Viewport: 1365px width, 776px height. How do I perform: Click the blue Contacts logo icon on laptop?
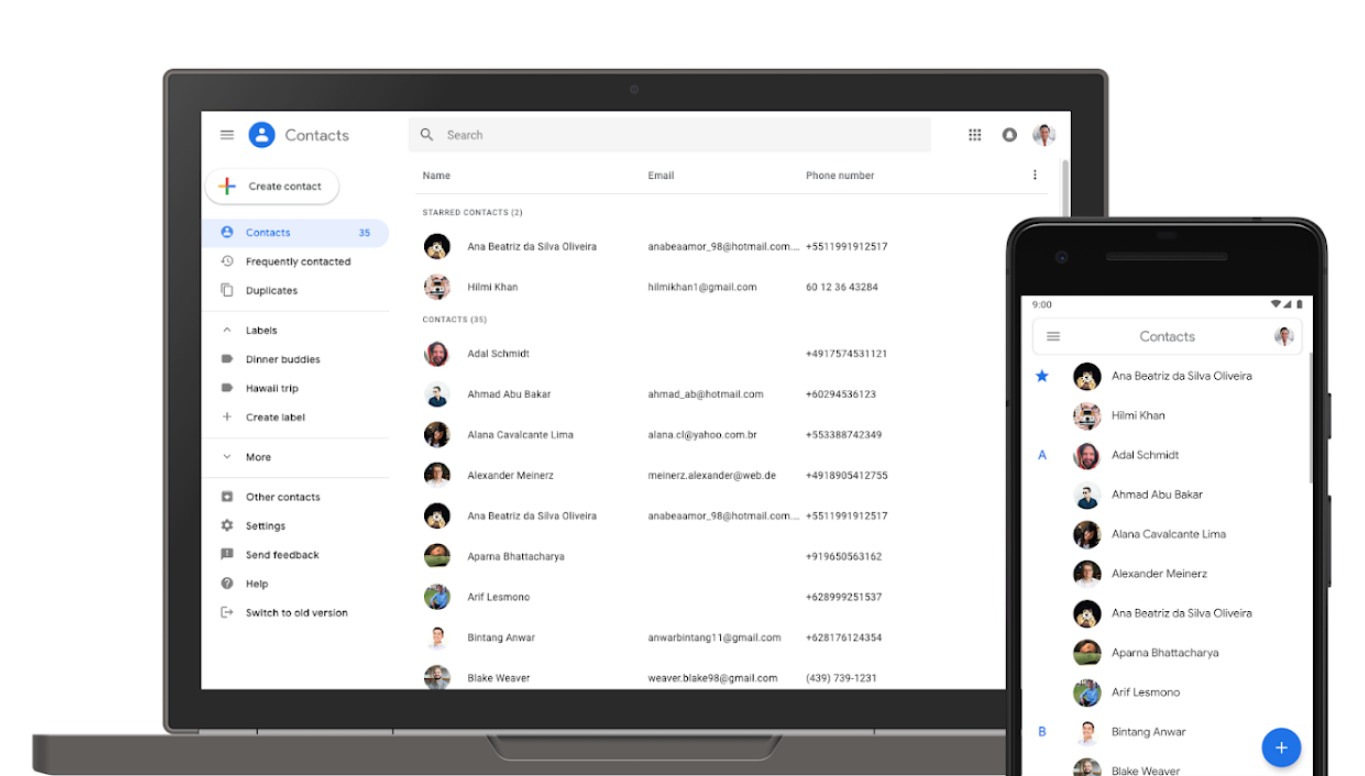pos(262,135)
